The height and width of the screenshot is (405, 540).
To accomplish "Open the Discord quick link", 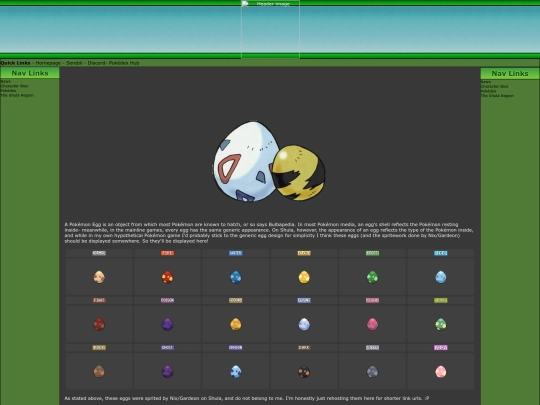I will [x=96, y=63].
